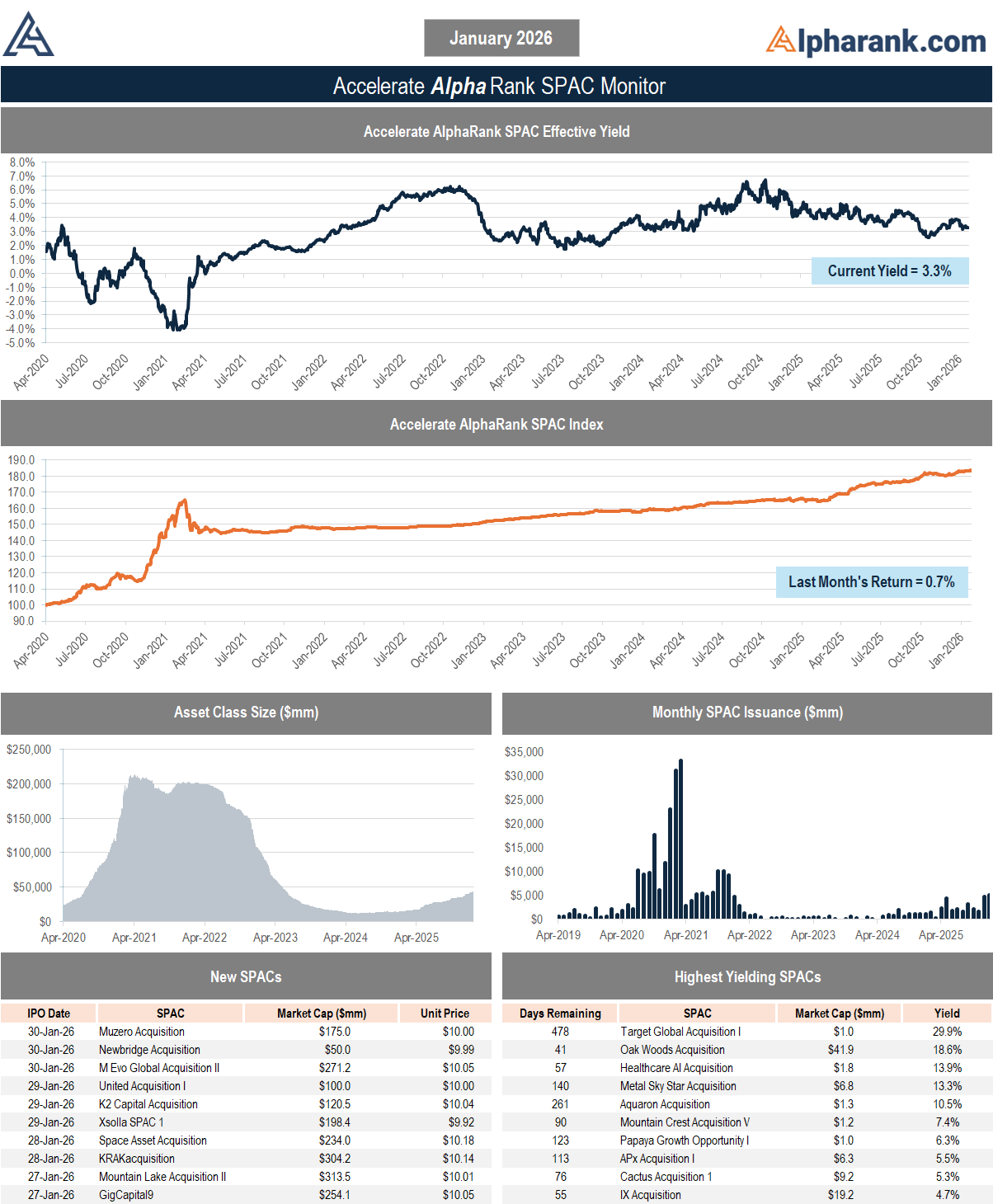Click the tallest bar in issuance chart
The image size is (993, 1204).
680,837
